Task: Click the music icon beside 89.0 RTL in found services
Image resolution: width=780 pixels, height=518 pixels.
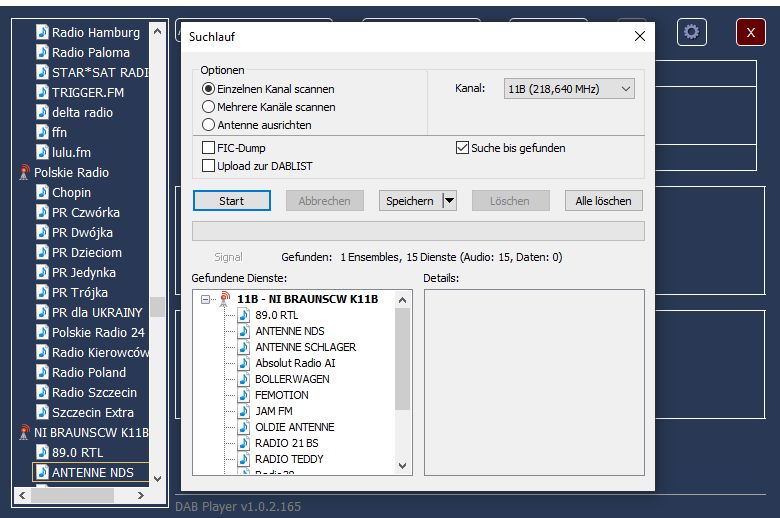Action: (x=245, y=315)
